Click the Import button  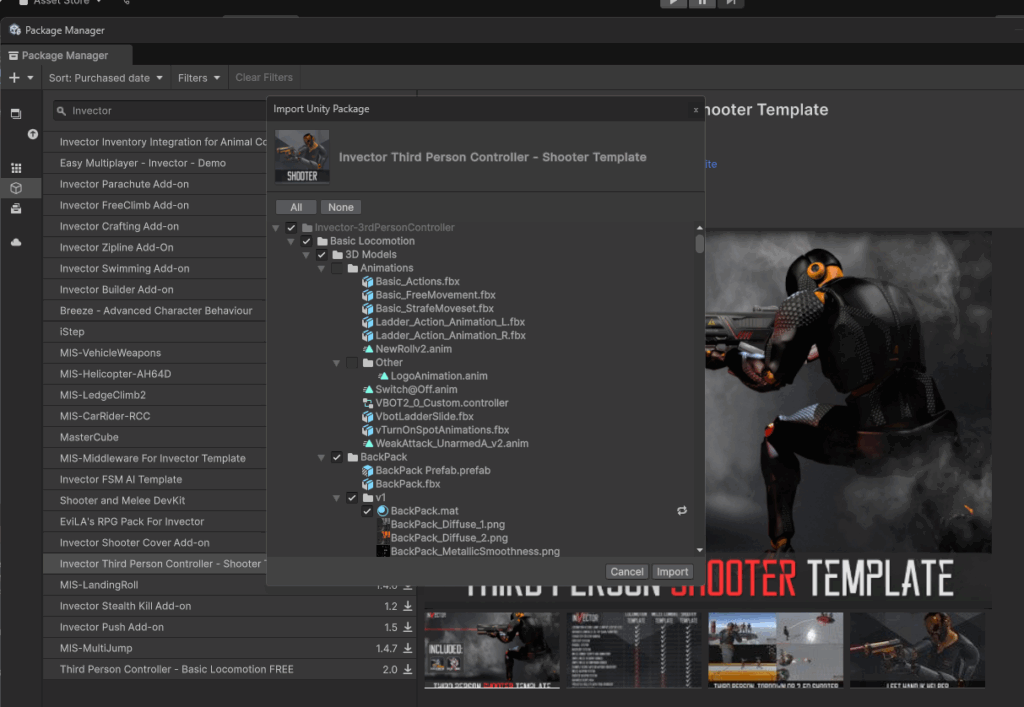[672, 572]
